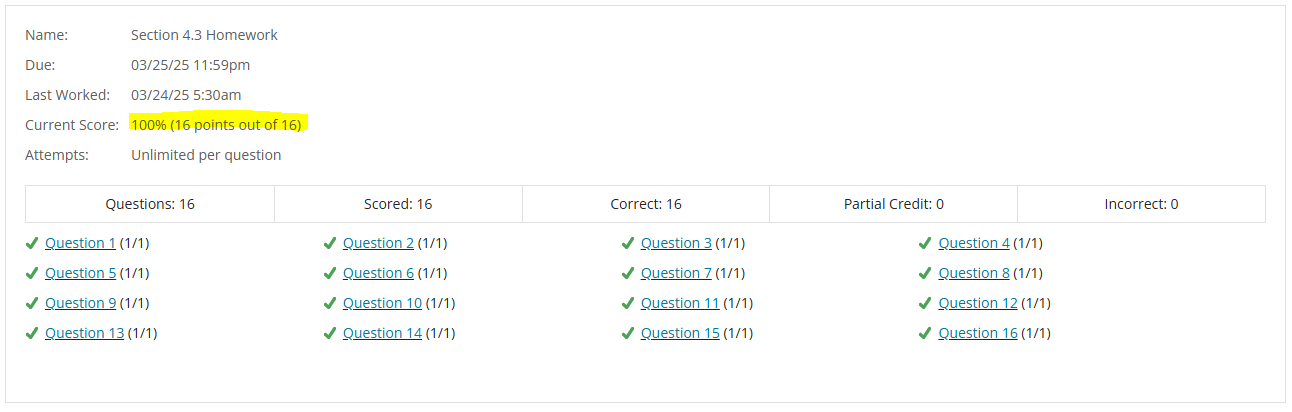Click the Partial Credit: 0 cell

click(x=893, y=204)
